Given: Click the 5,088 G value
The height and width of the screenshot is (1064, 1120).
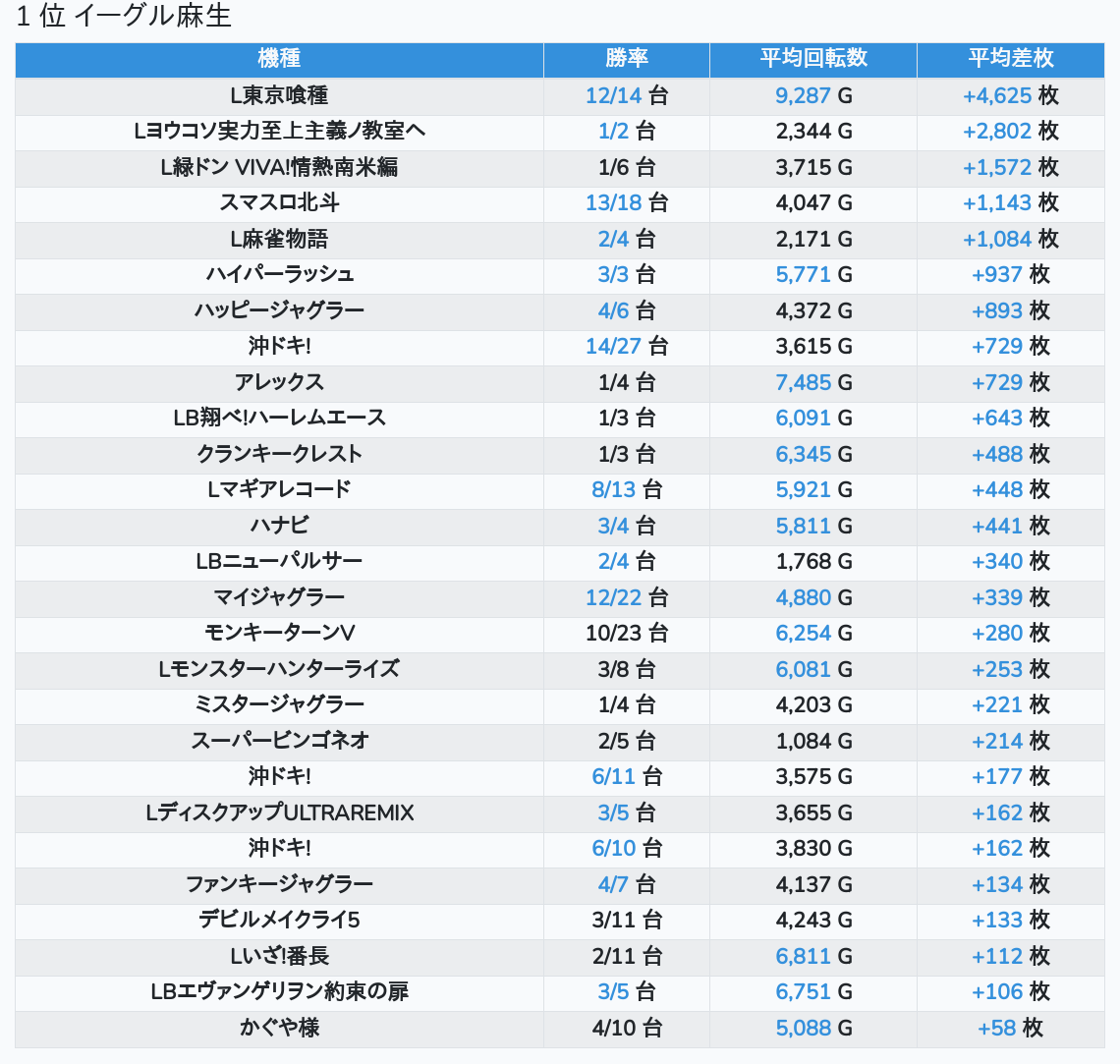Looking at the screenshot, I should (x=813, y=1029).
